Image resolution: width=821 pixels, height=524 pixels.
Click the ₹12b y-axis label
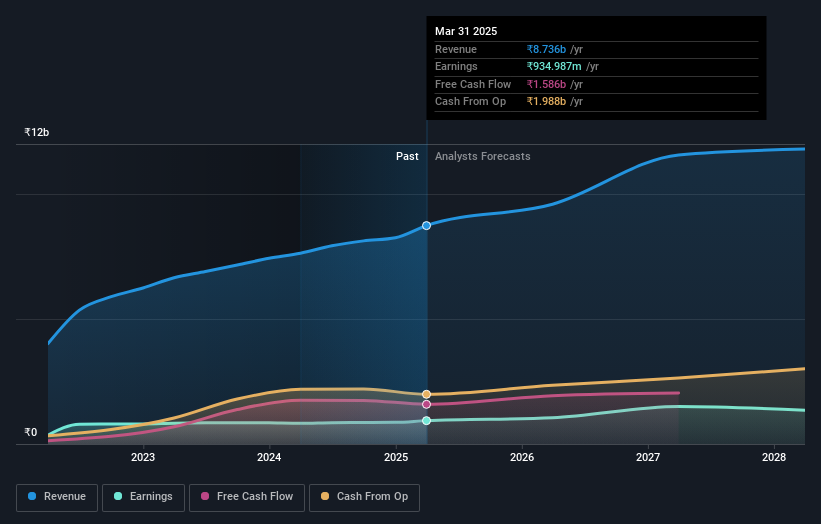point(37,132)
